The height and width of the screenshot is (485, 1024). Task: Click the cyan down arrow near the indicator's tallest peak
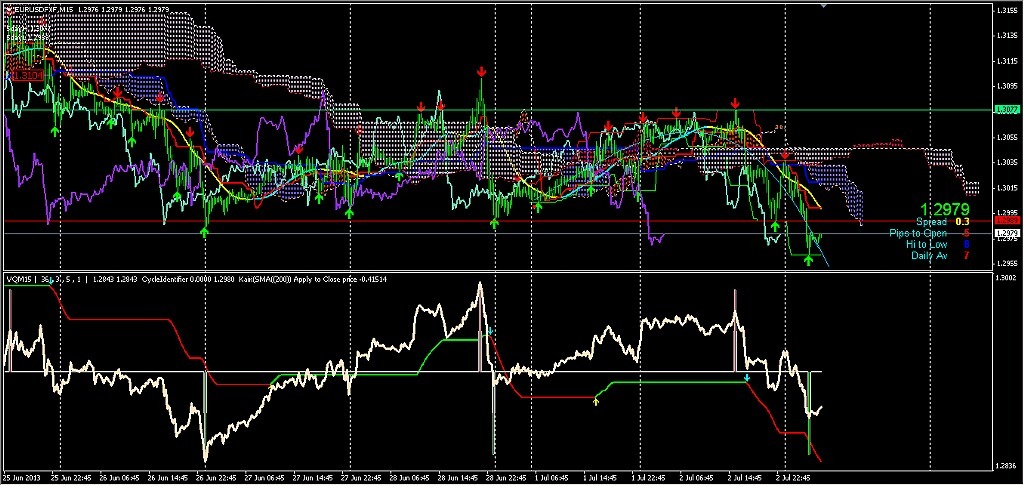[490, 332]
